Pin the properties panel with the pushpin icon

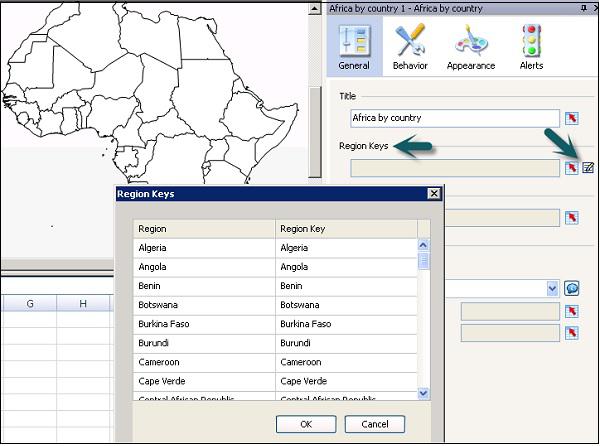(579, 8)
